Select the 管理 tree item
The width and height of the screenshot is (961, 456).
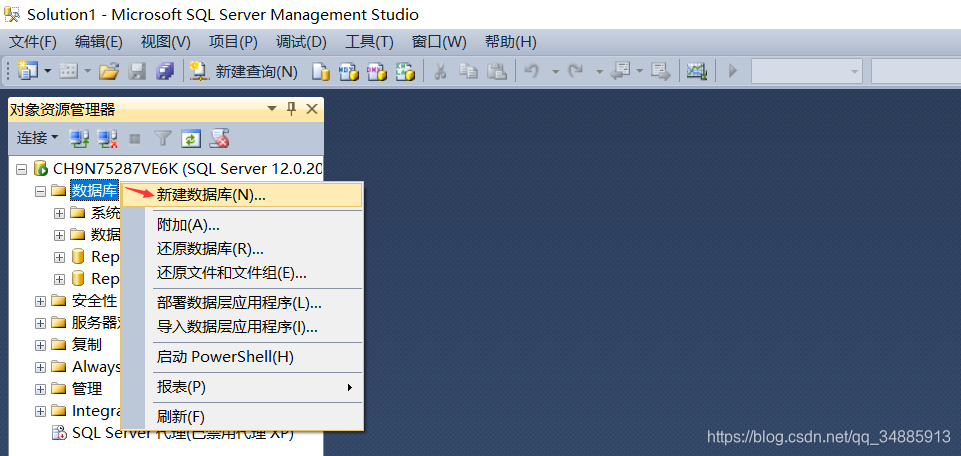click(x=87, y=389)
